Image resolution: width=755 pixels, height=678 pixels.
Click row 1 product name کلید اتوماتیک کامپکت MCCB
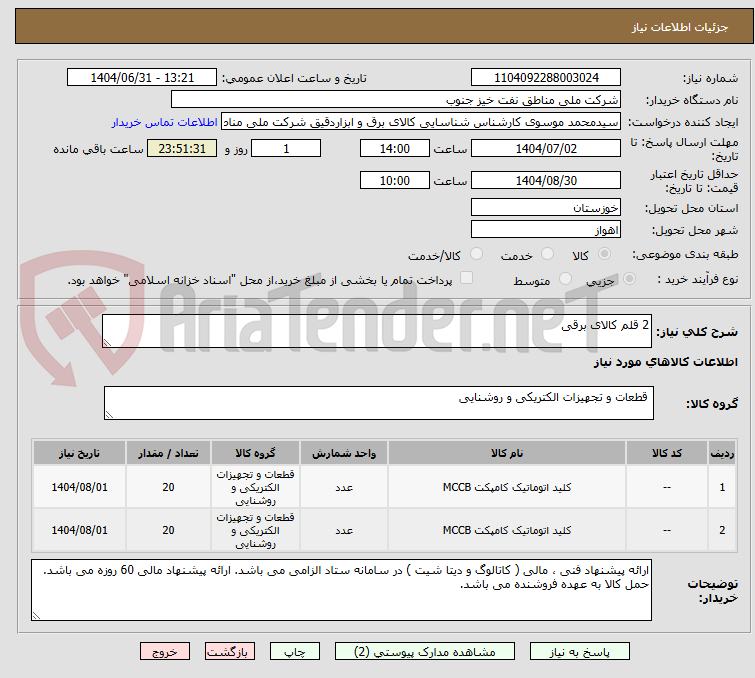coord(507,487)
